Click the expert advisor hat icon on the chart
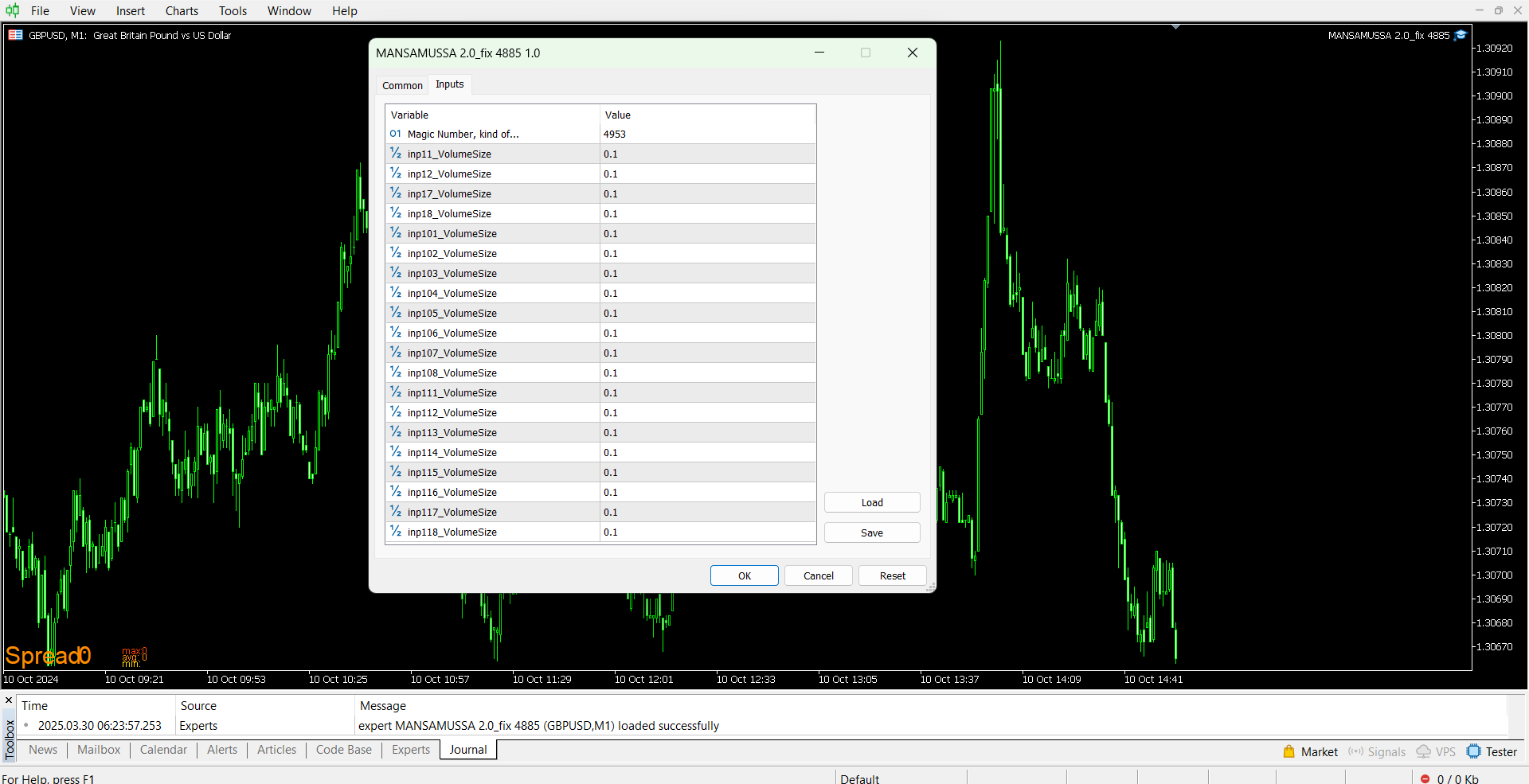The image size is (1529, 784). 1461,35
